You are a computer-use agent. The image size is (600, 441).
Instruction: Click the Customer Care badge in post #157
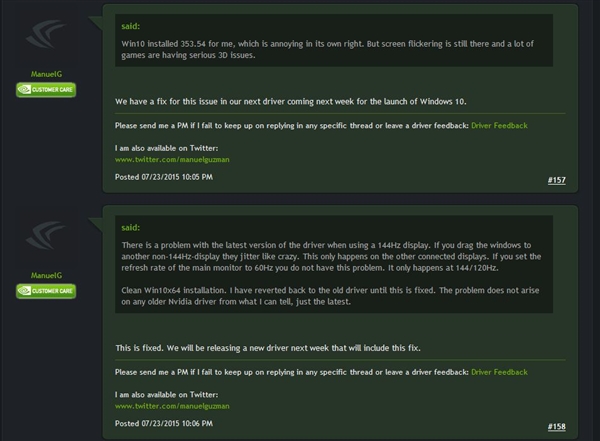point(44,90)
